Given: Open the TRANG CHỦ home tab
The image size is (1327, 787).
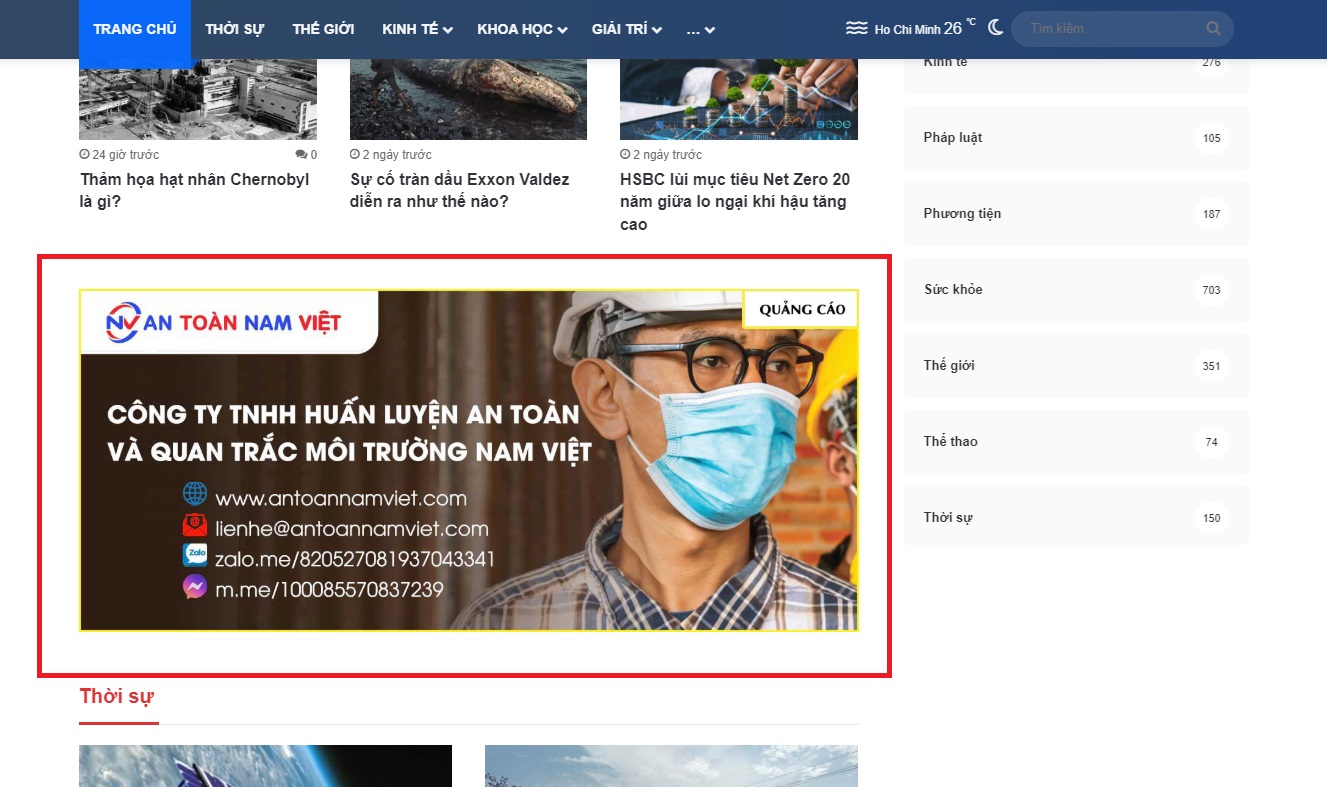Looking at the screenshot, I should (x=135, y=29).
